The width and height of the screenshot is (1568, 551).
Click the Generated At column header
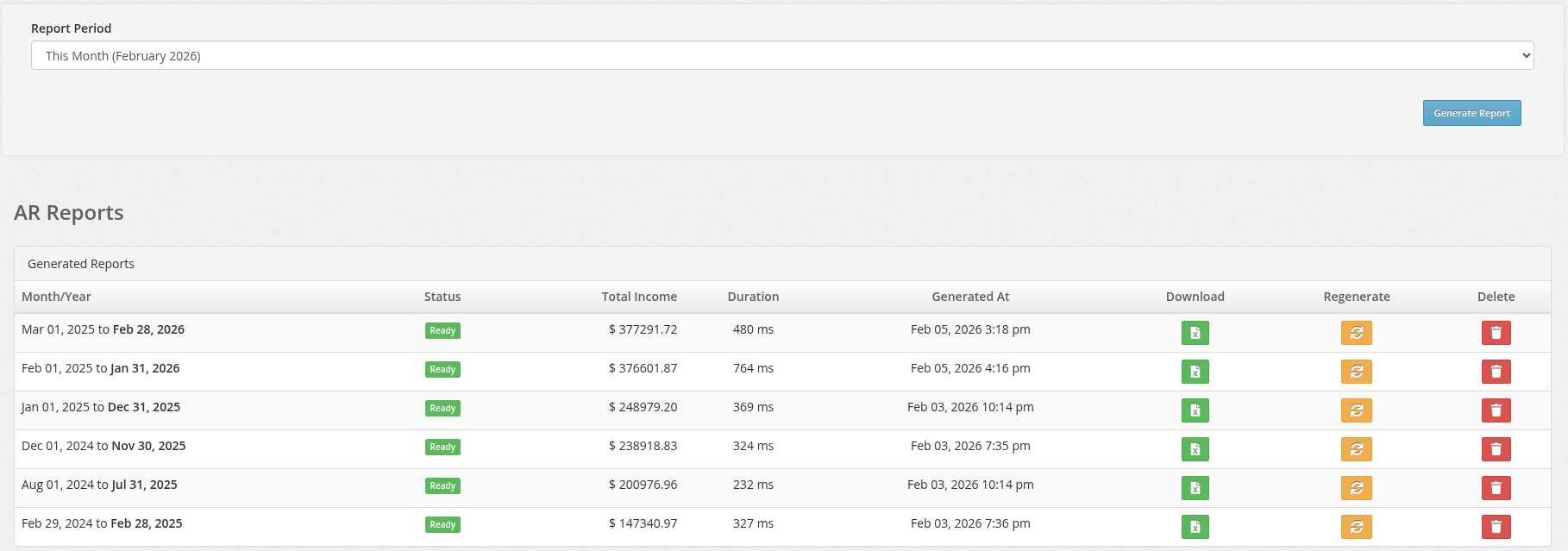[970, 297]
